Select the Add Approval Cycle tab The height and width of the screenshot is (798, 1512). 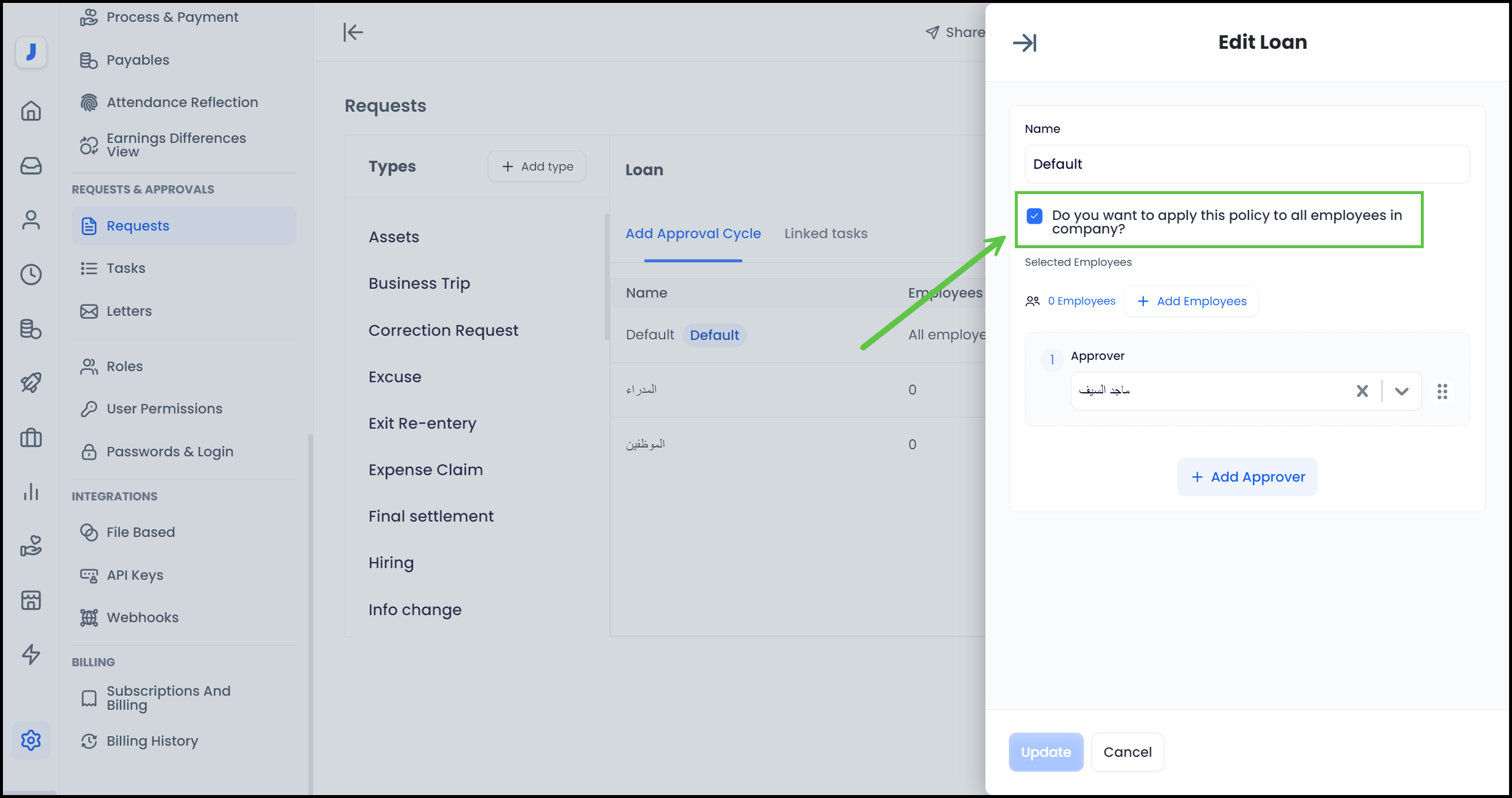[x=693, y=233]
